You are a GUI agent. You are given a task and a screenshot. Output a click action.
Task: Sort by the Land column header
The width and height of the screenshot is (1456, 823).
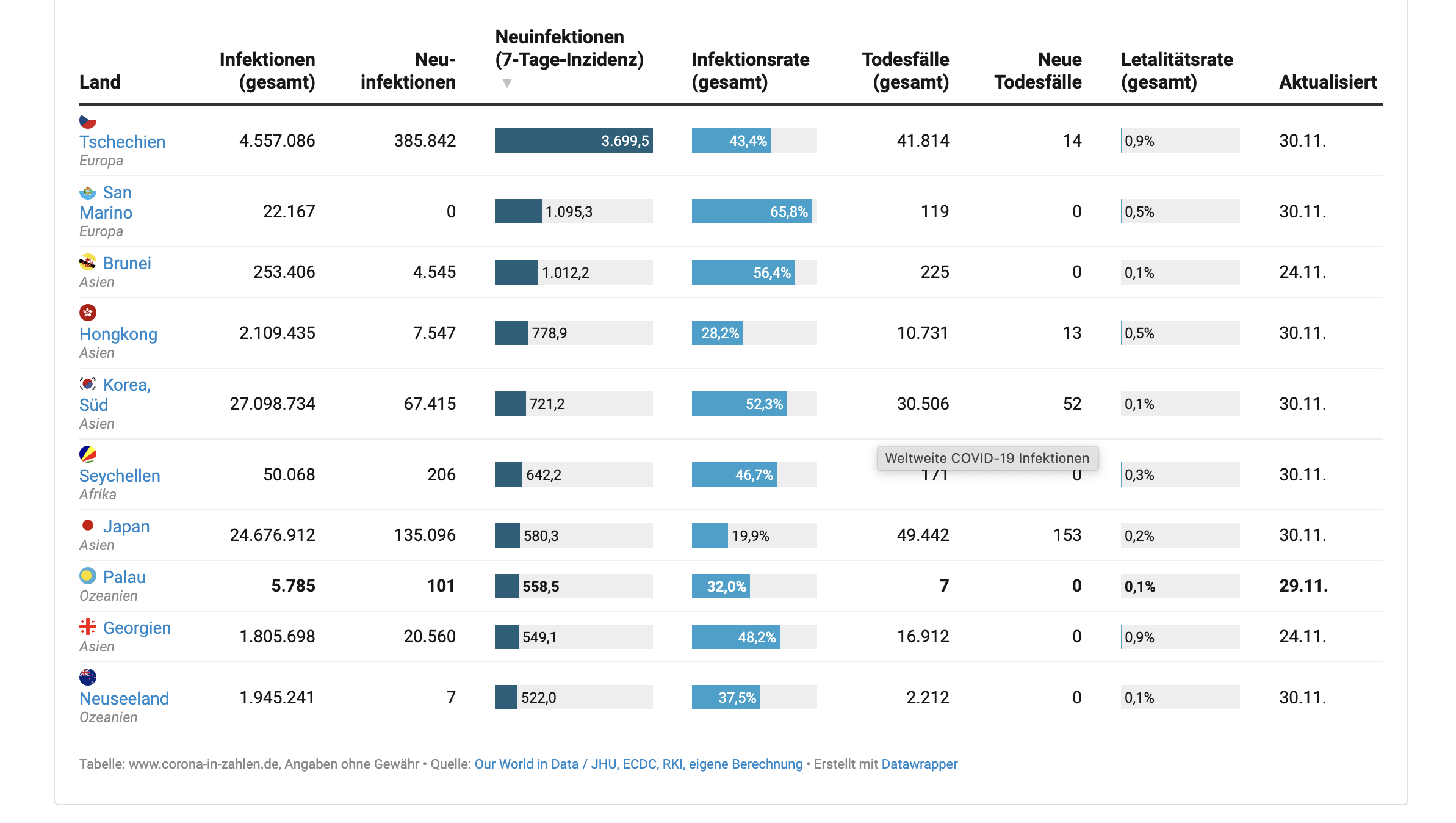(x=100, y=82)
